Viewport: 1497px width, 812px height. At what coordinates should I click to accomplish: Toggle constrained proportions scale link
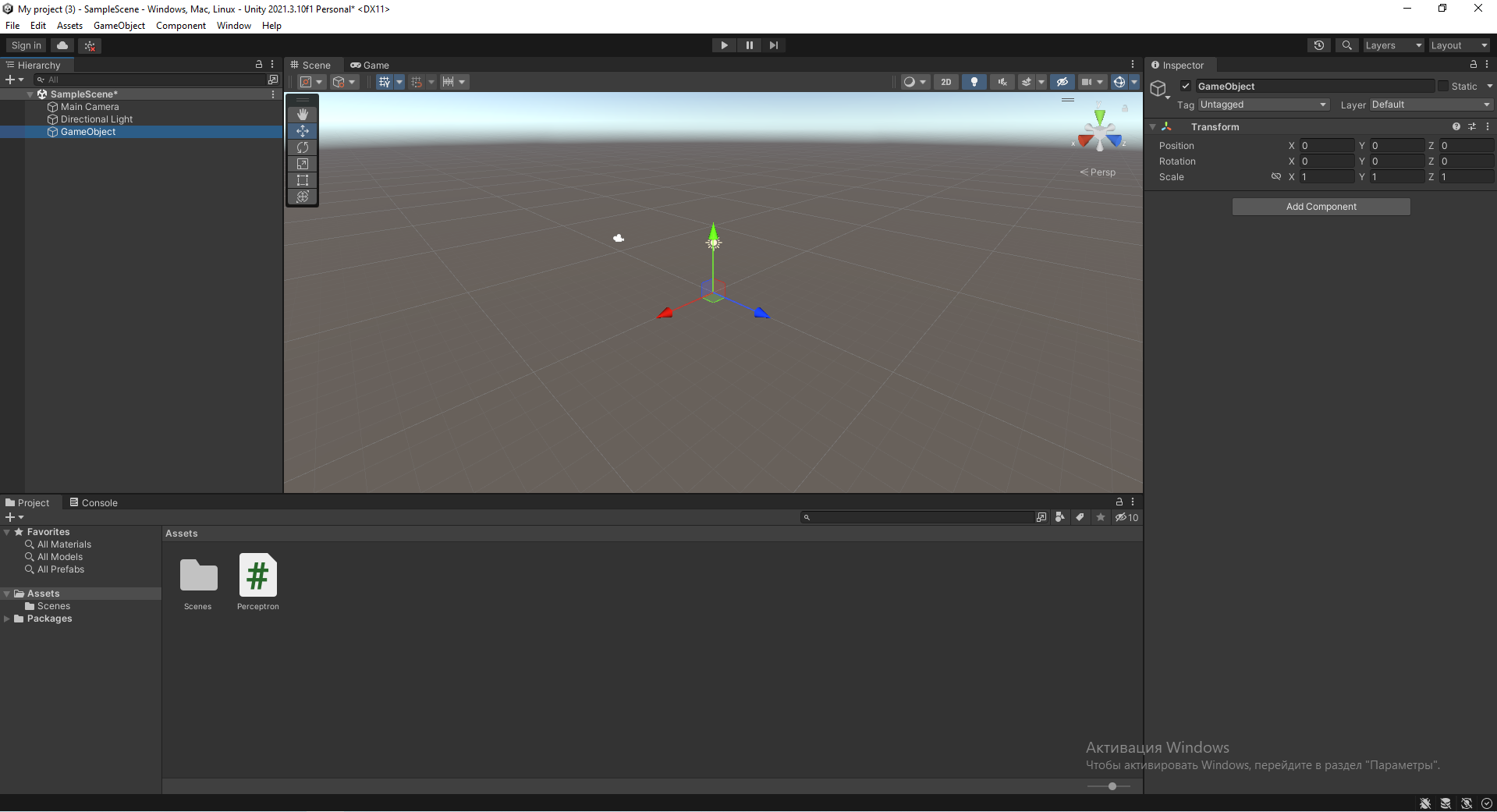coord(1276,177)
